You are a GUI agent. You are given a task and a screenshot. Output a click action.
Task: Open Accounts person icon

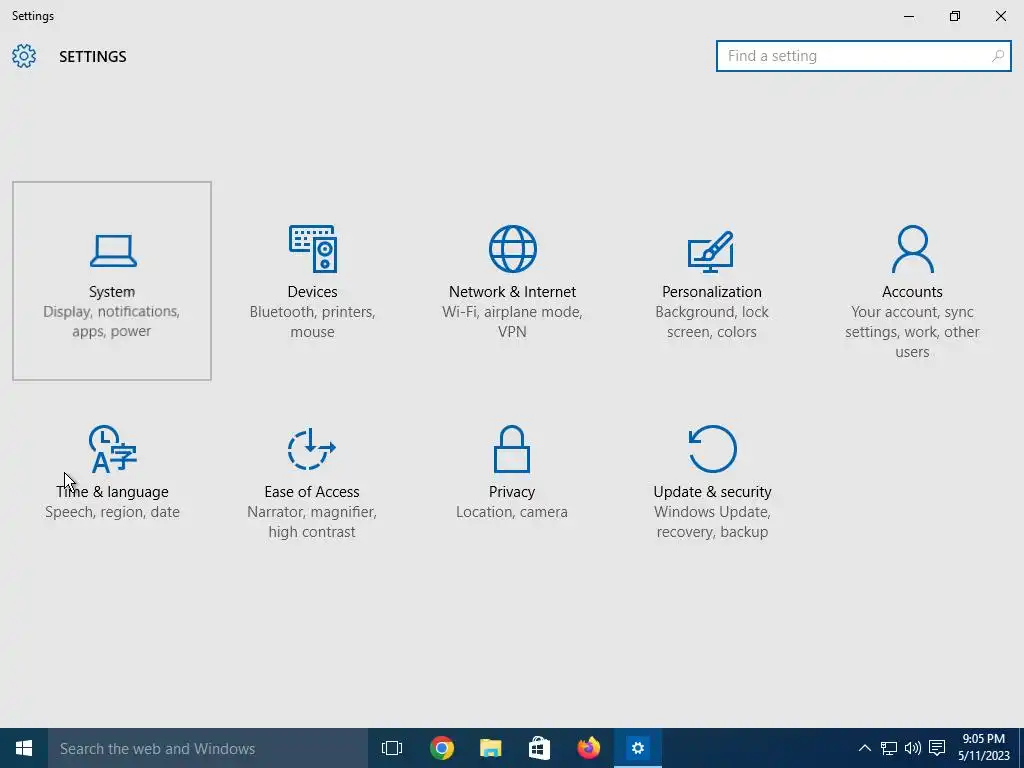(912, 249)
